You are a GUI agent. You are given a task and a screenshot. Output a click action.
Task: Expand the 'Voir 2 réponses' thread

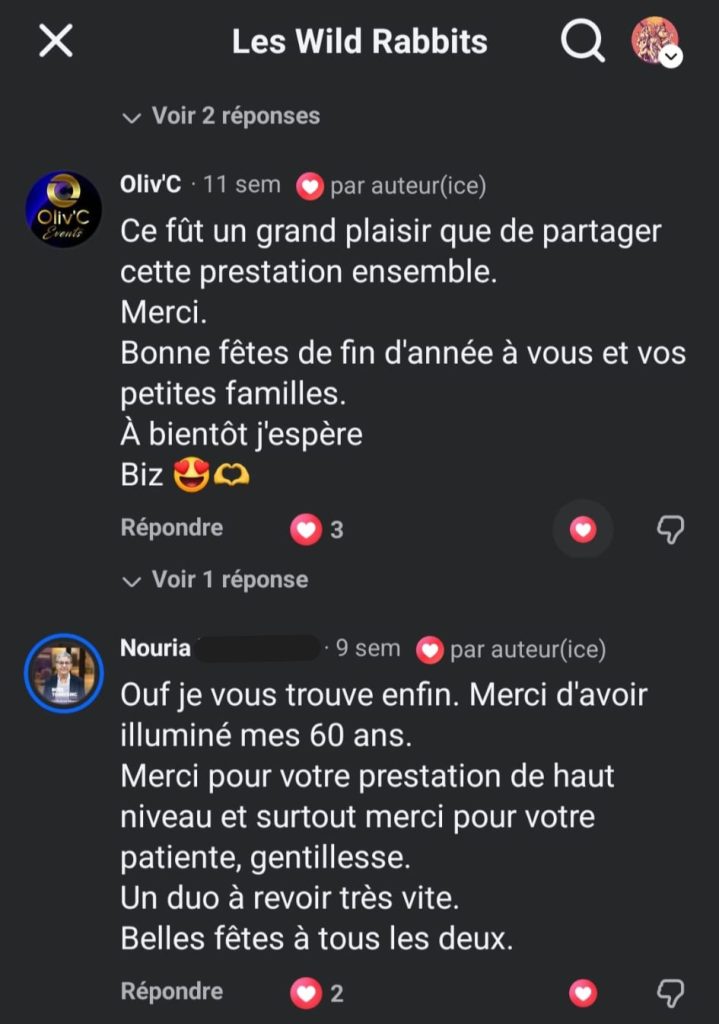pos(221,116)
